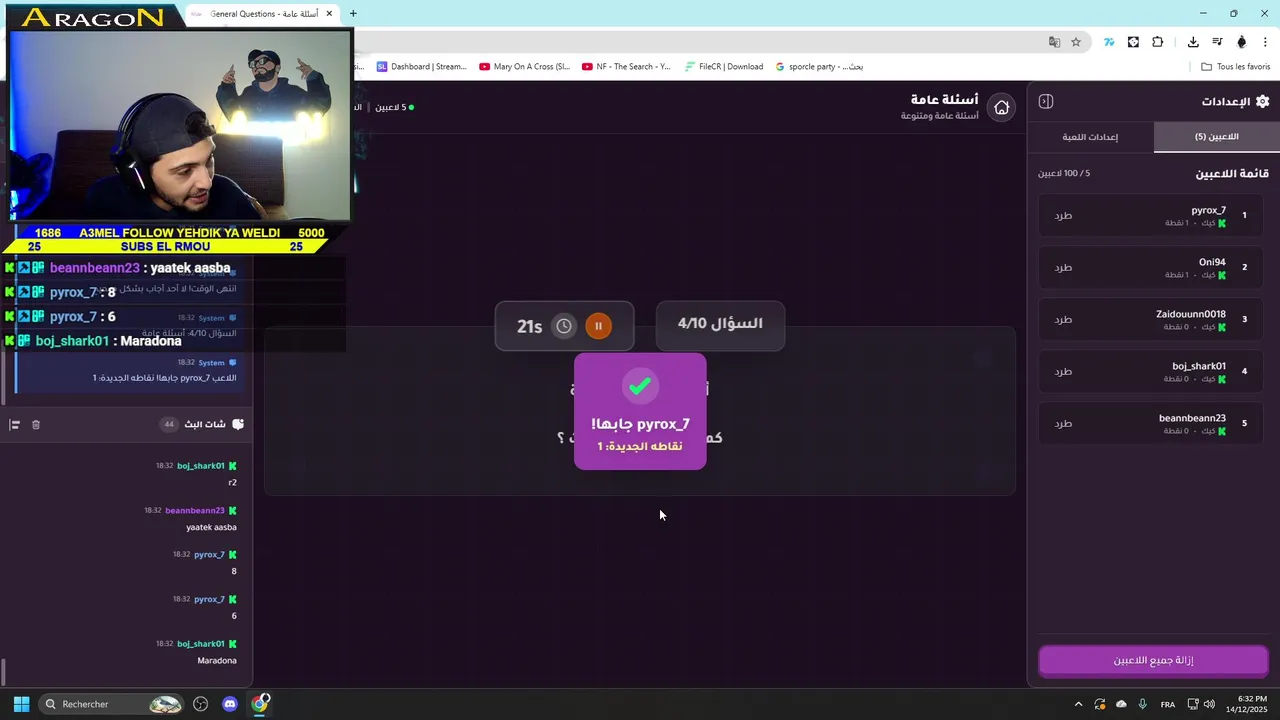Open the network icon in the tray
This screenshot has height=720, width=1280.
coord(1192,704)
